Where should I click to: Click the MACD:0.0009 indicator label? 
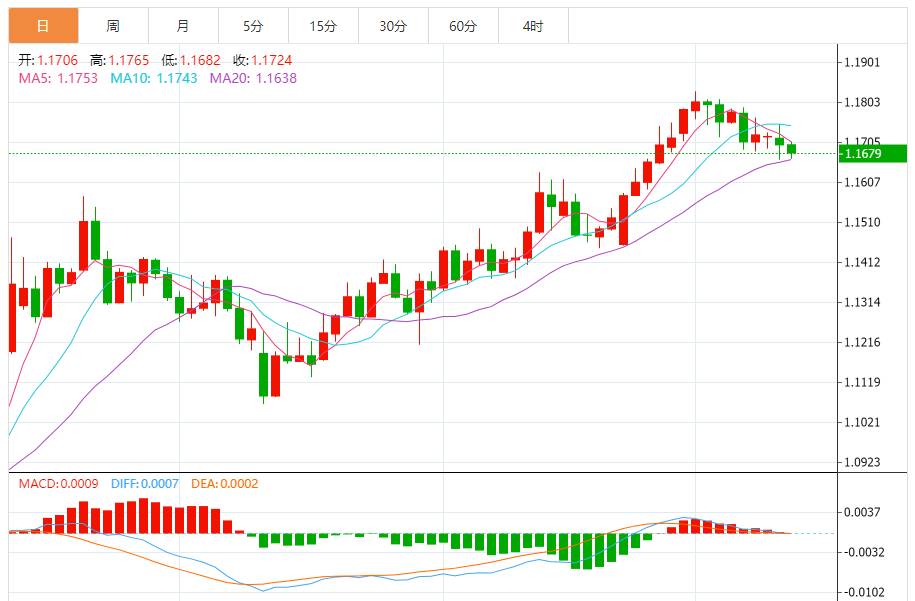tap(58, 484)
